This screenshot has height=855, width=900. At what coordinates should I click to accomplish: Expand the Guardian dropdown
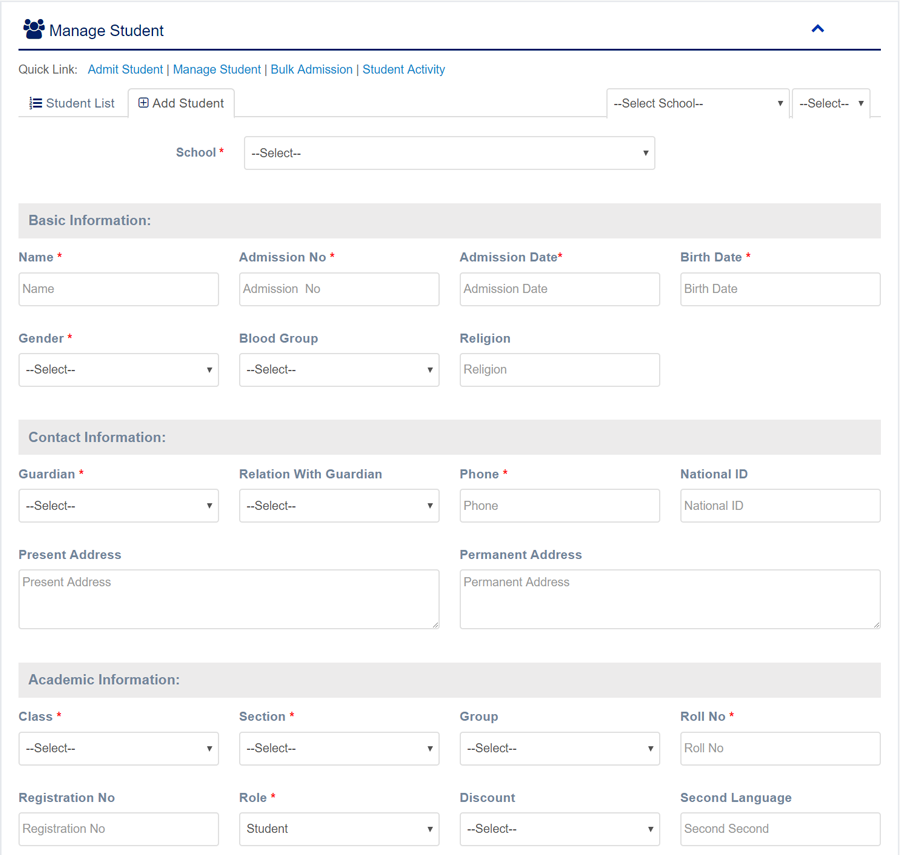click(x=118, y=506)
